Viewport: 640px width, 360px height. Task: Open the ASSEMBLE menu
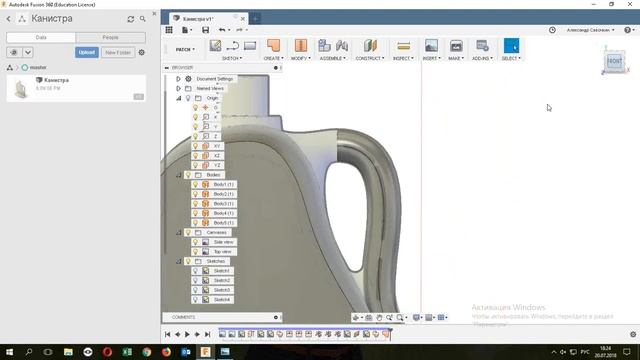click(x=333, y=58)
